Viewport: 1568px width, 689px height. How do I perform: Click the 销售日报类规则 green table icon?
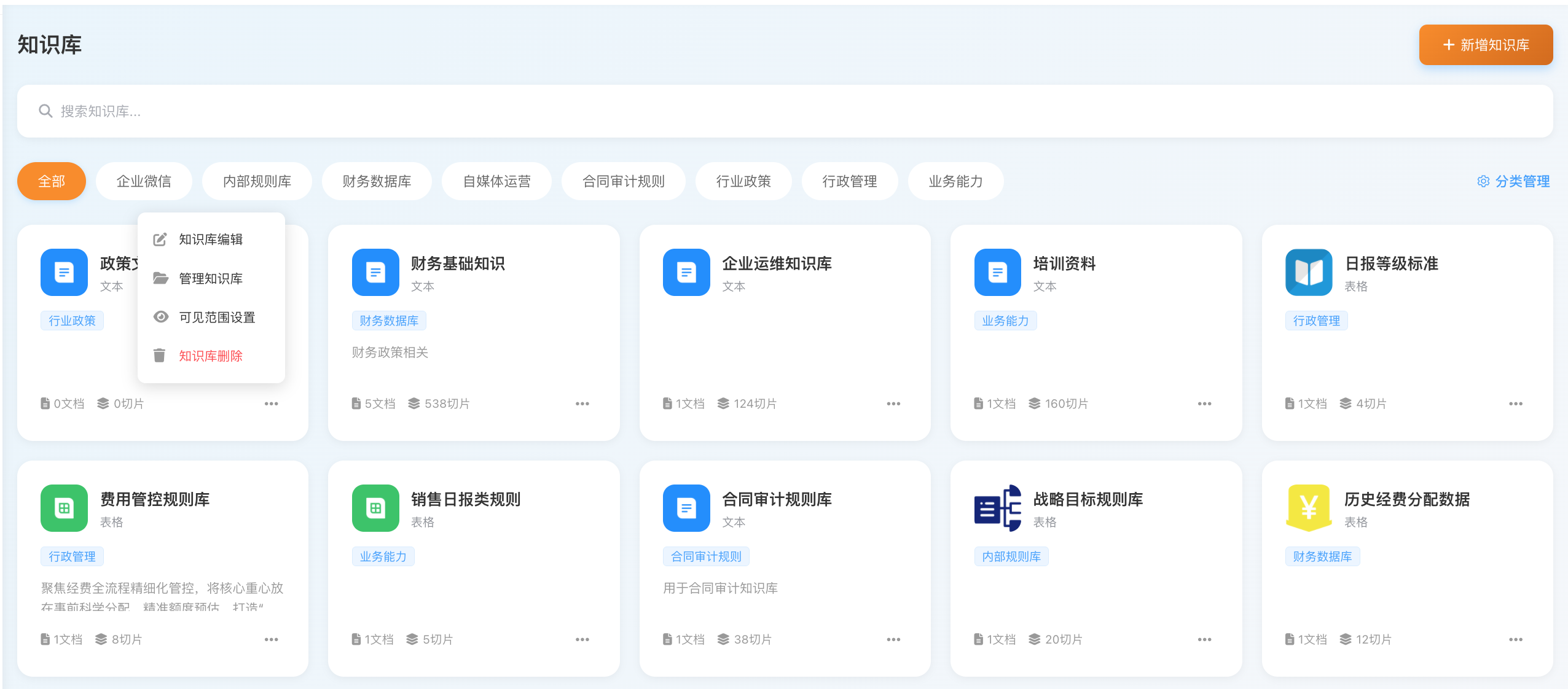click(x=375, y=508)
